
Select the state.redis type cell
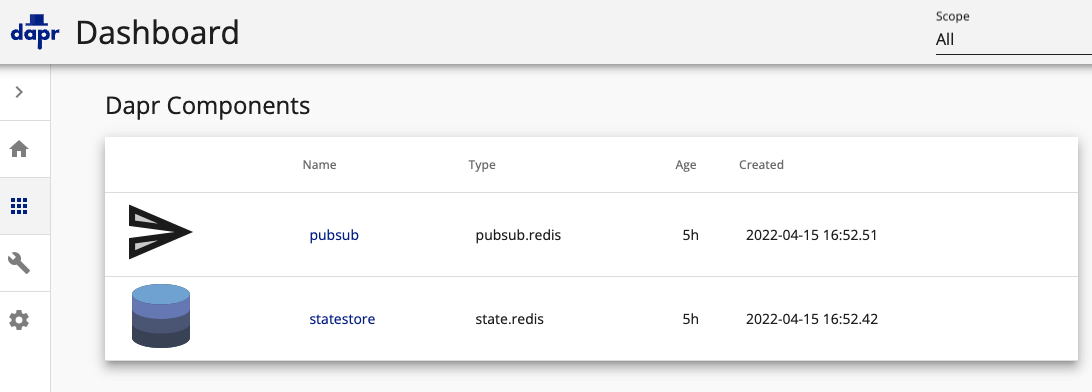510,320
